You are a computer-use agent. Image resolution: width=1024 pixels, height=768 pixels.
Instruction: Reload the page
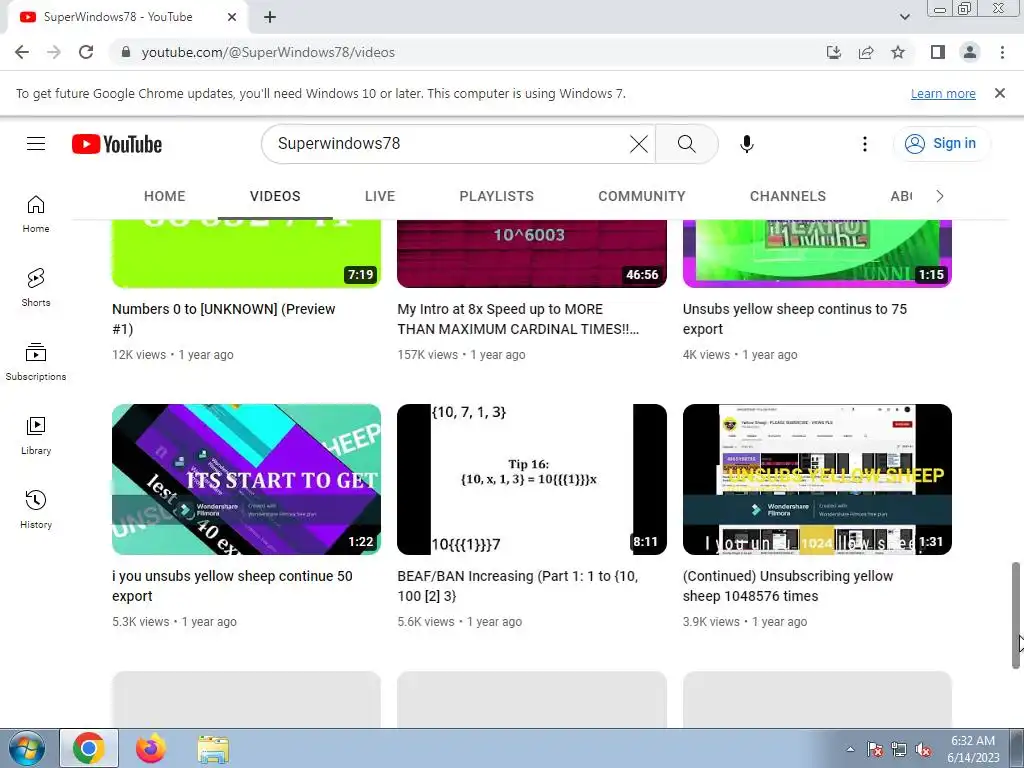(86, 52)
